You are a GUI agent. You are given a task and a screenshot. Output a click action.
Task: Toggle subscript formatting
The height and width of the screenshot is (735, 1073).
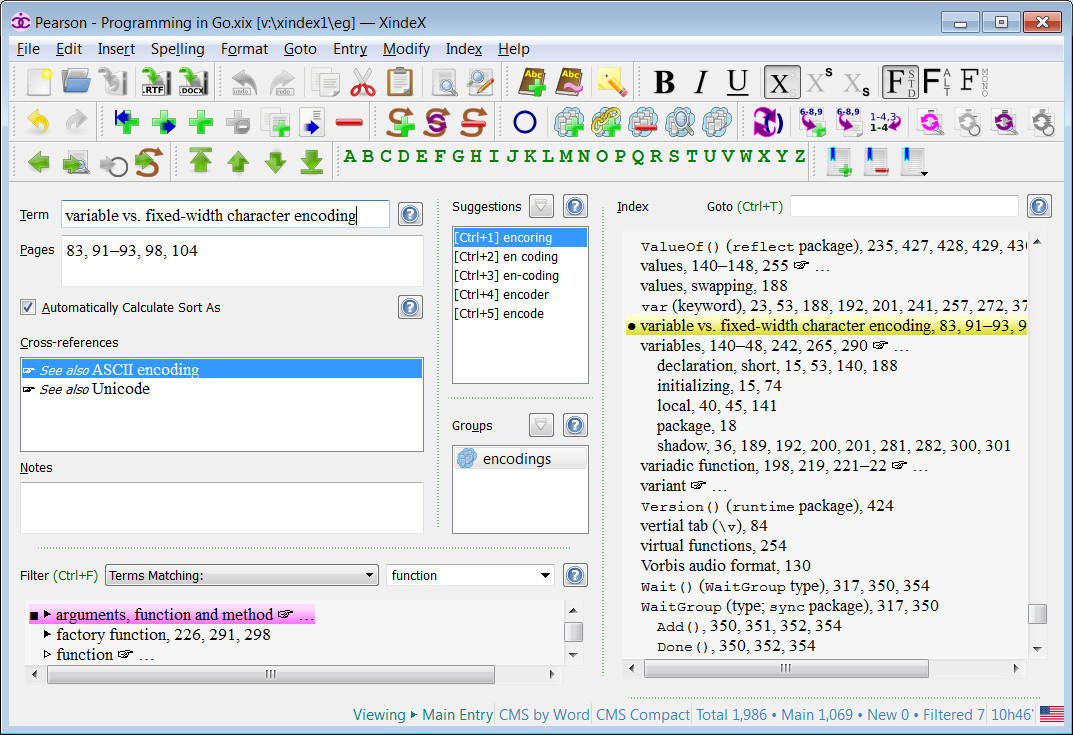856,83
